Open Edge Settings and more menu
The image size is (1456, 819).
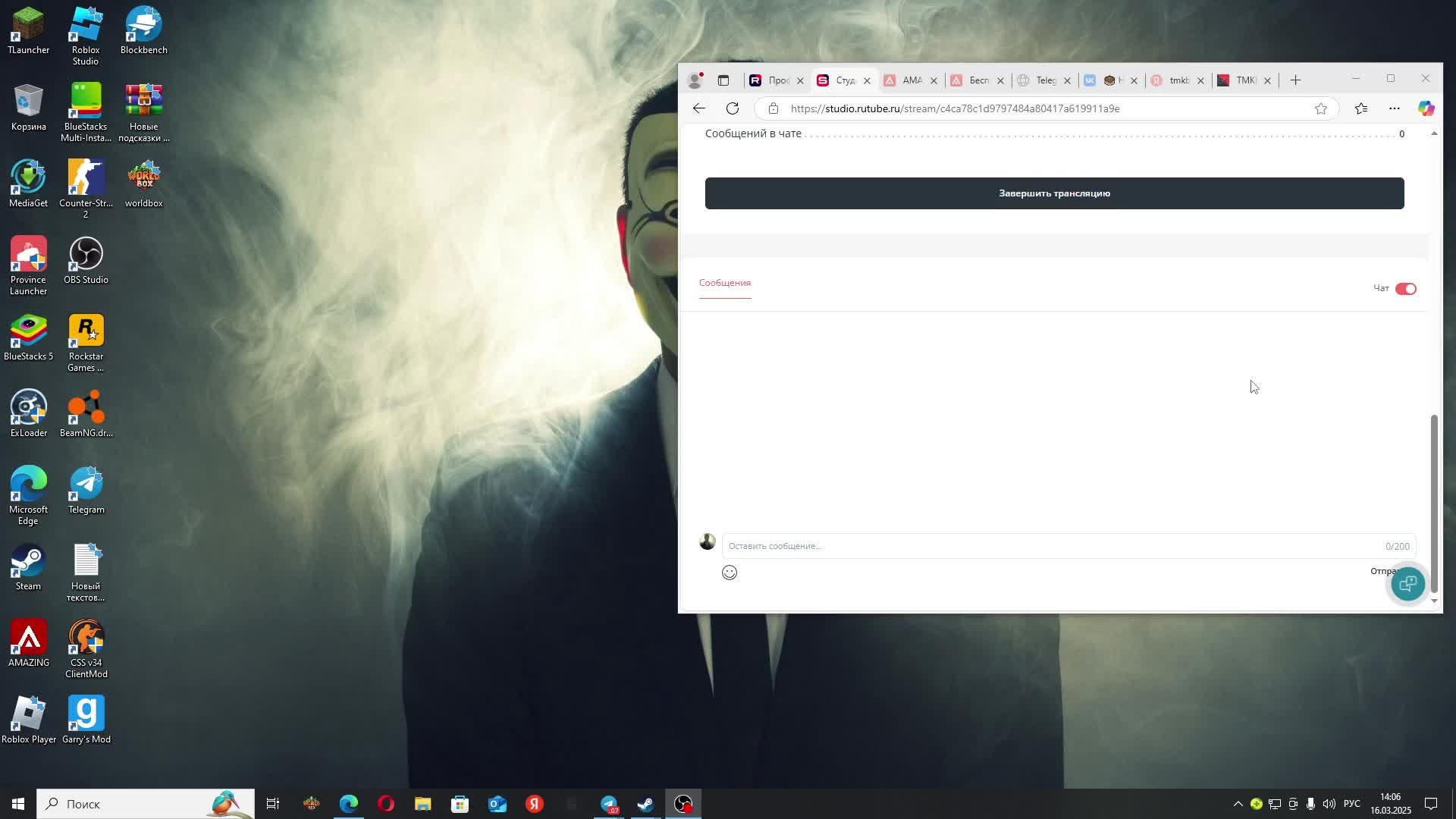[x=1394, y=108]
